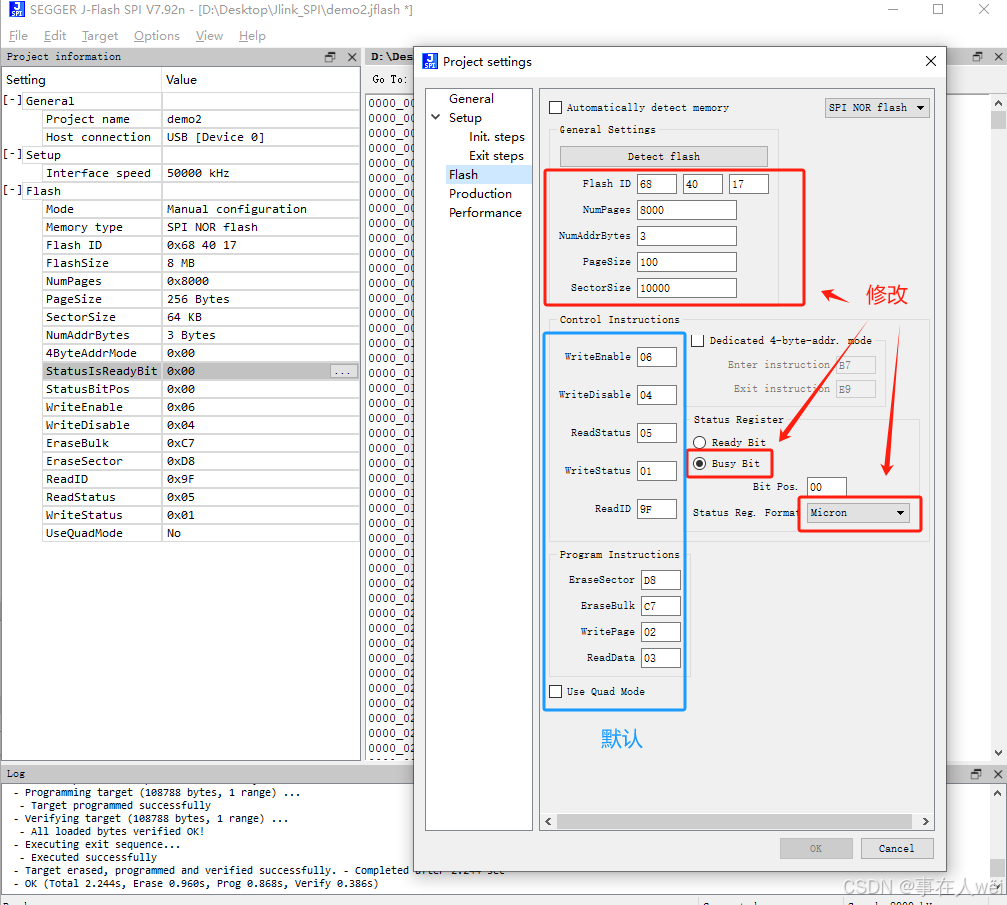Close the Project information panel
This screenshot has height=905, width=1007.
click(x=352, y=57)
